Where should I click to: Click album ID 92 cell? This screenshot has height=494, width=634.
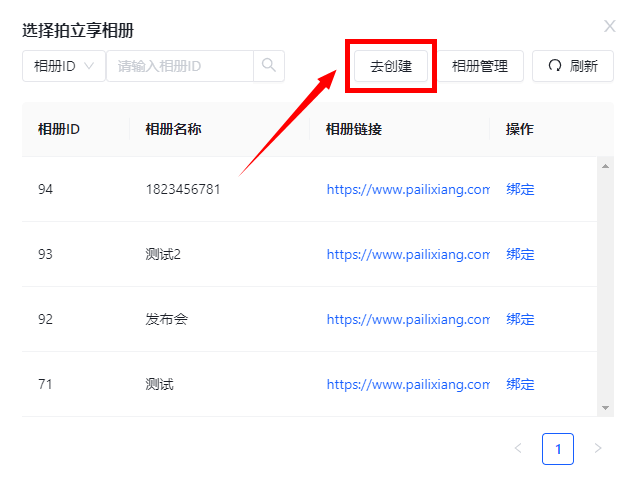click(45, 319)
